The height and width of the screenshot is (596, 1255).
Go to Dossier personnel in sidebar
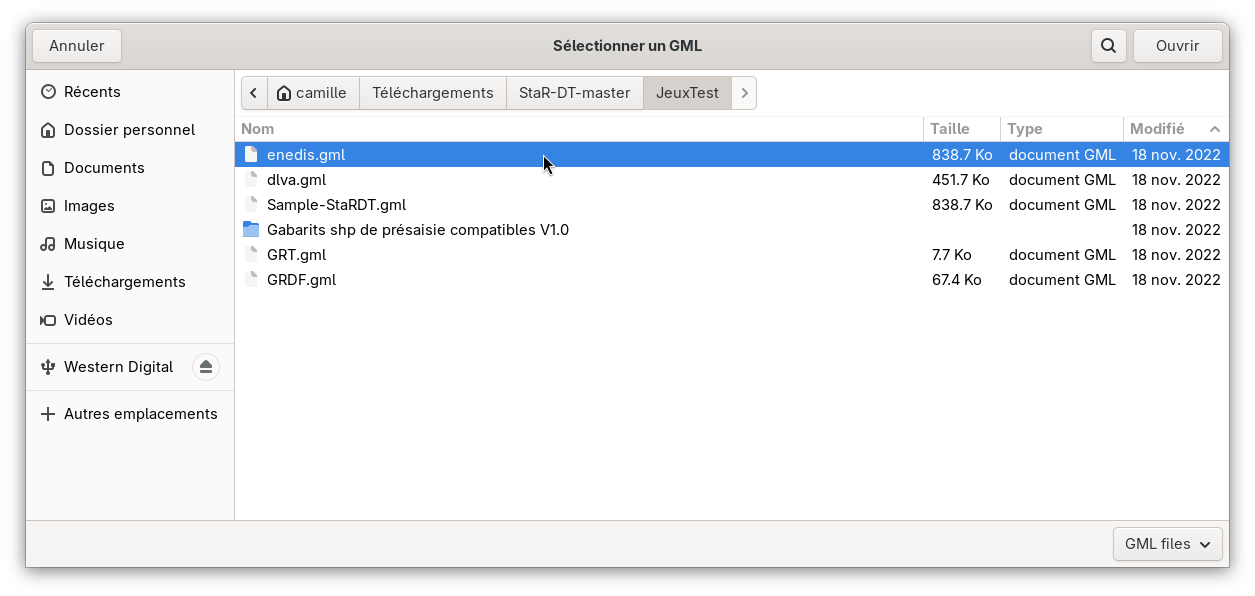click(x=129, y=130)
